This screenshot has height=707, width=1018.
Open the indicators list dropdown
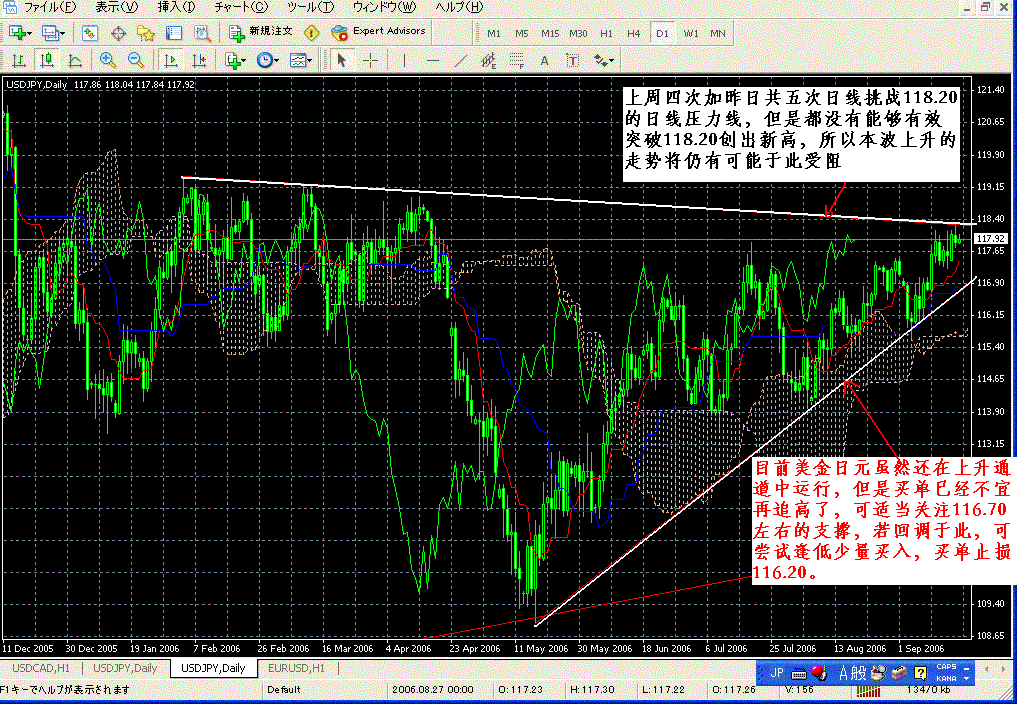[235, 60]
